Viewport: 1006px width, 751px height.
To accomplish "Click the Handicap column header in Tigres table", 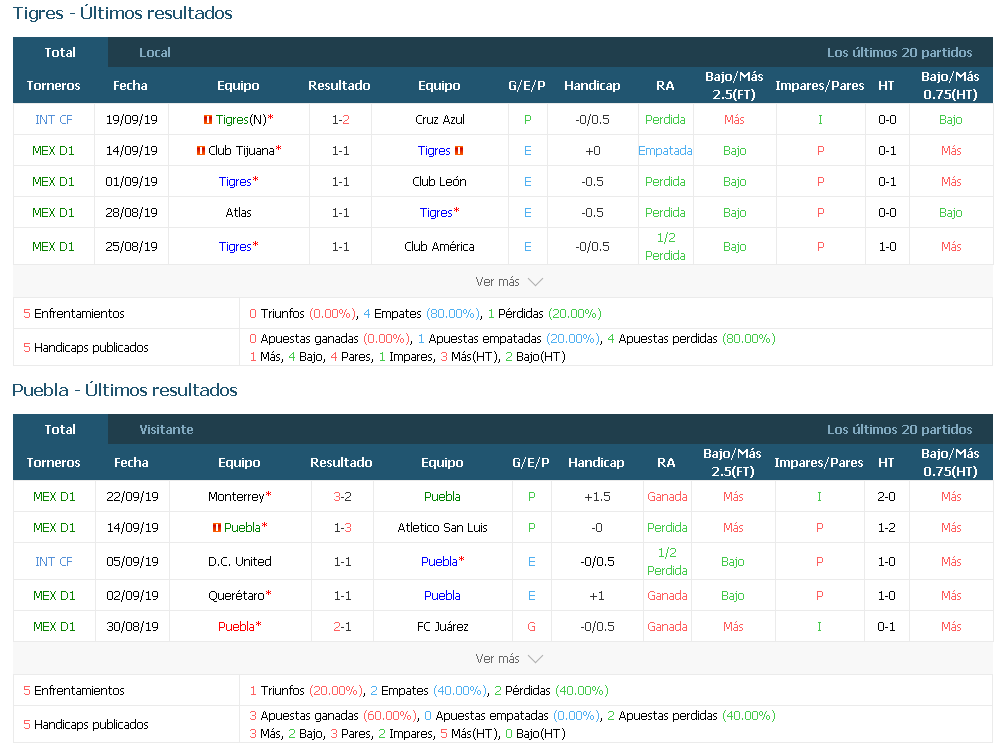I will click(x=592, y=85).
